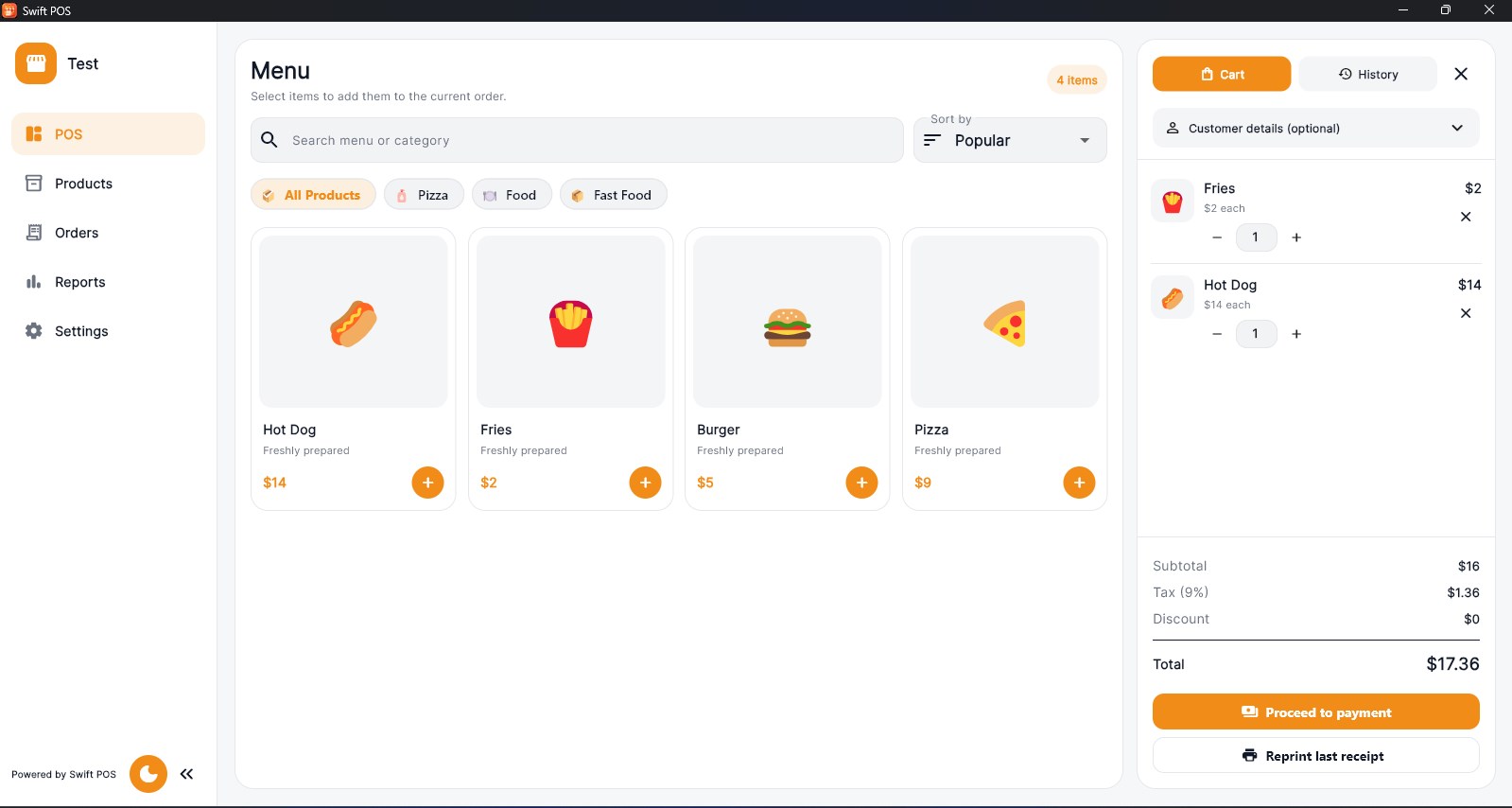Open the Pizza product image
Screen dimensions: 1512x808
coord(1005,322)
